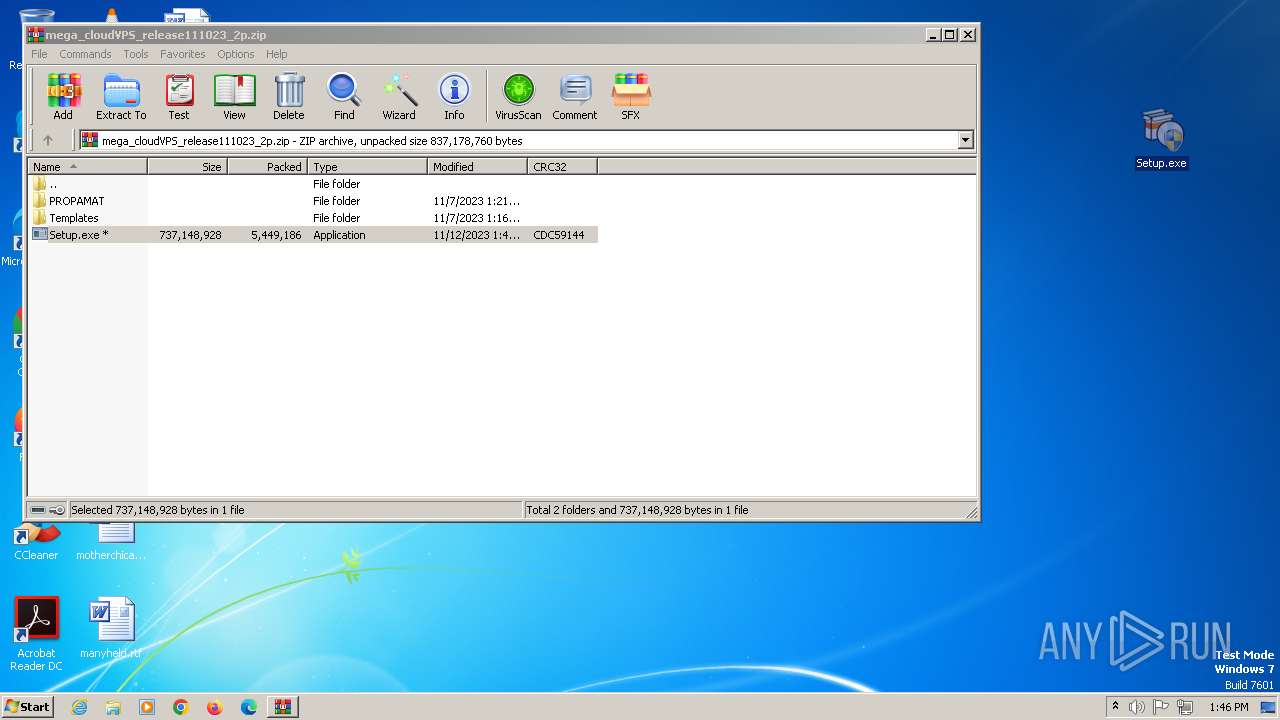
Task: Click the Templates modified date cell
Action: pos(476,218)
